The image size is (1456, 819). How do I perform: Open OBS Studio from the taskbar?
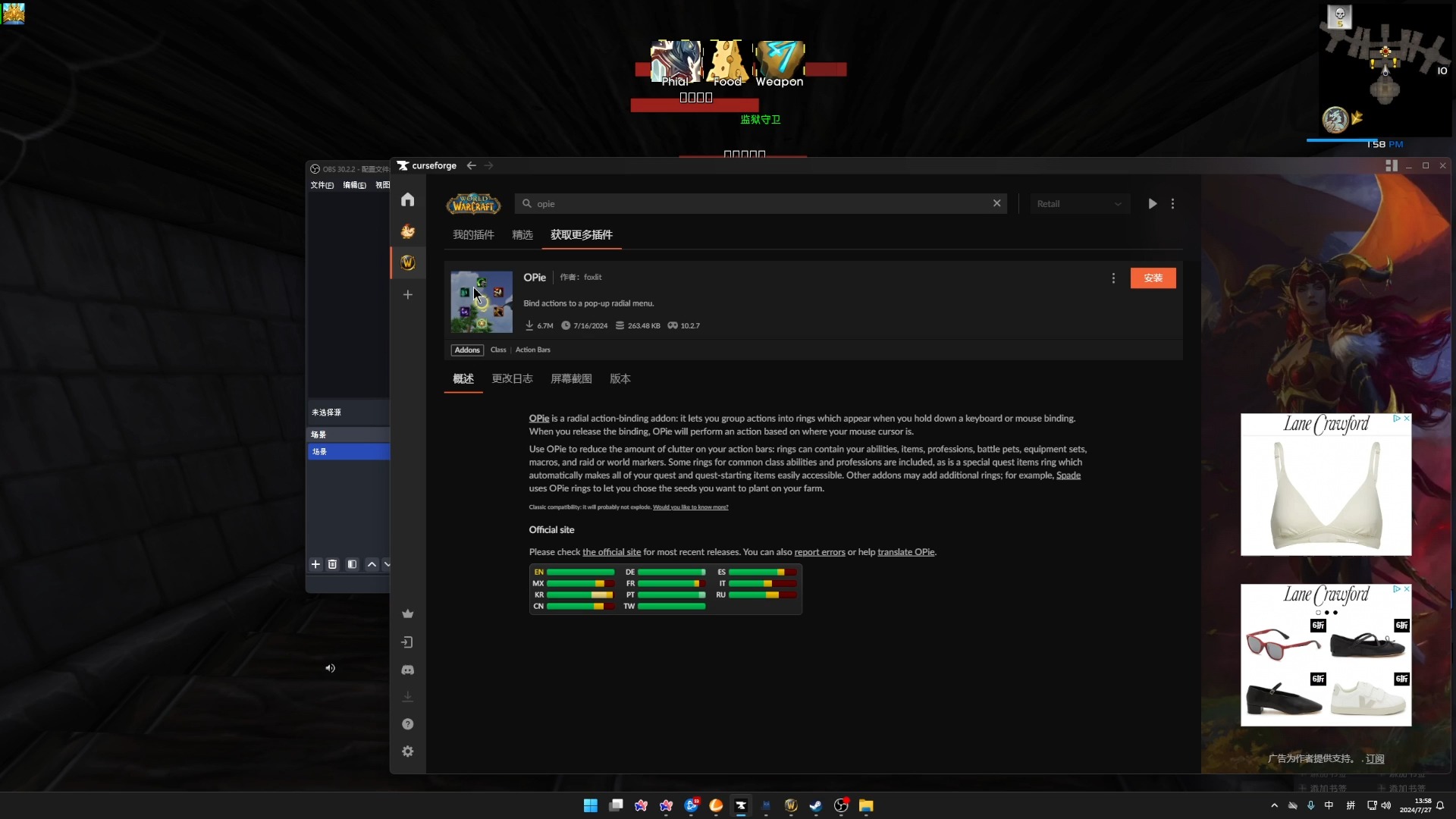(841, 805)
